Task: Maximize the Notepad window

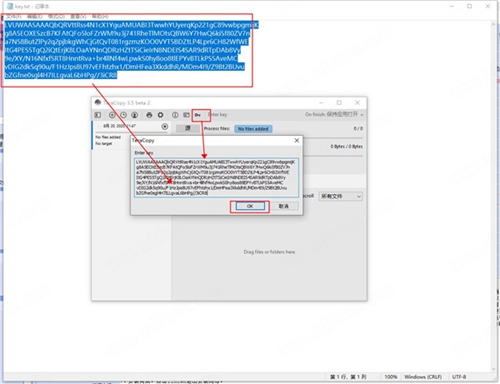Action: point(469,6)
